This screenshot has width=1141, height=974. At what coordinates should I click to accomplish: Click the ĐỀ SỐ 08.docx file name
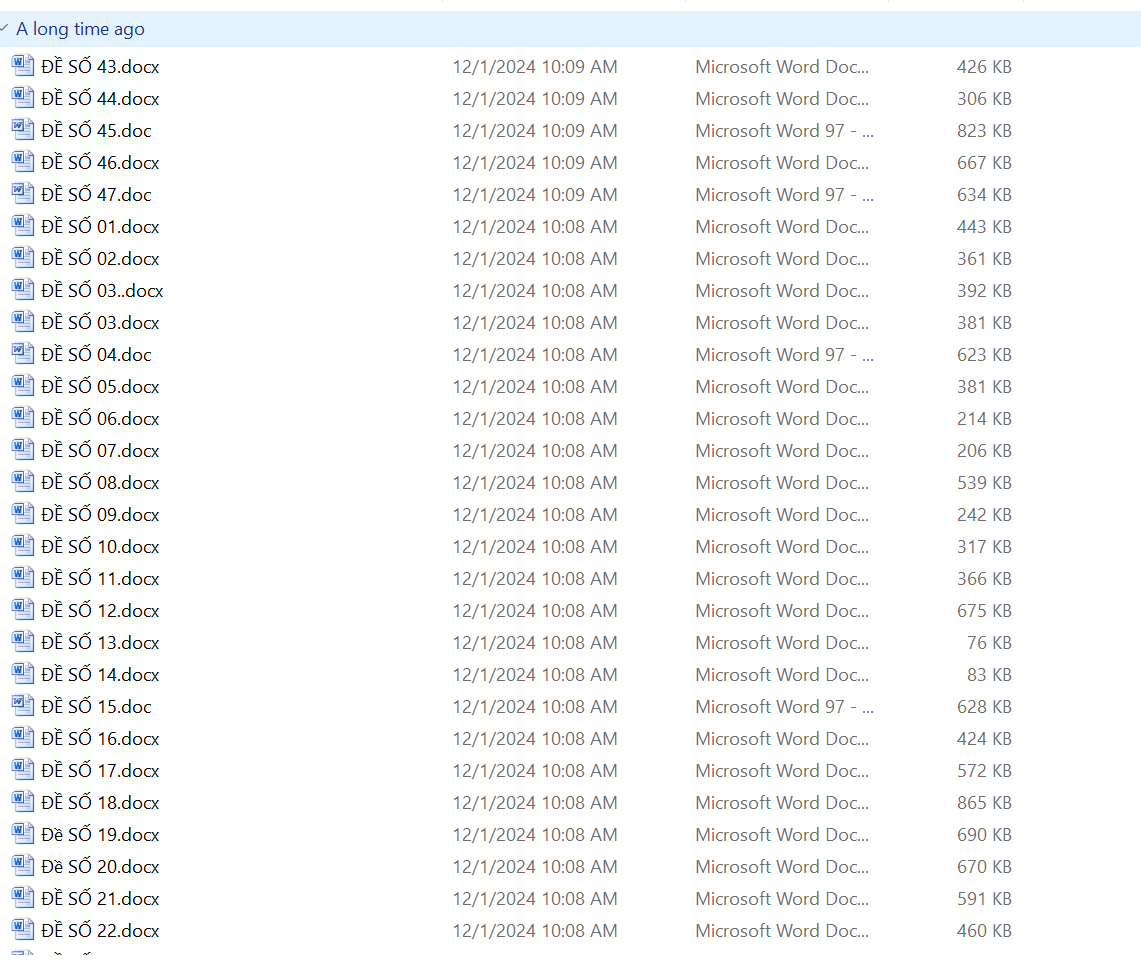[x=100, y=483]
